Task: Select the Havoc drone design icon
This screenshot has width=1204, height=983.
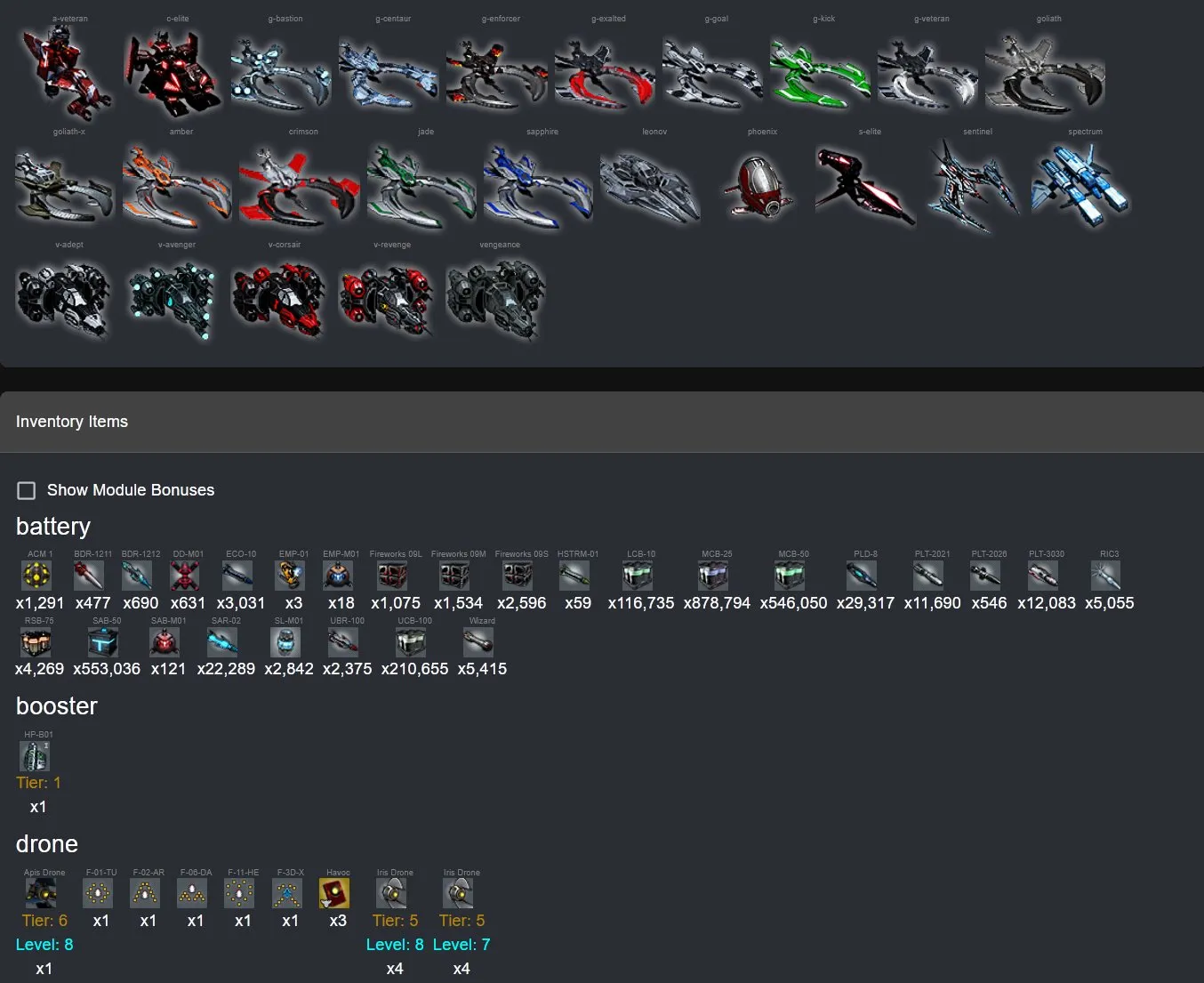Action: [x=334, y=893]
